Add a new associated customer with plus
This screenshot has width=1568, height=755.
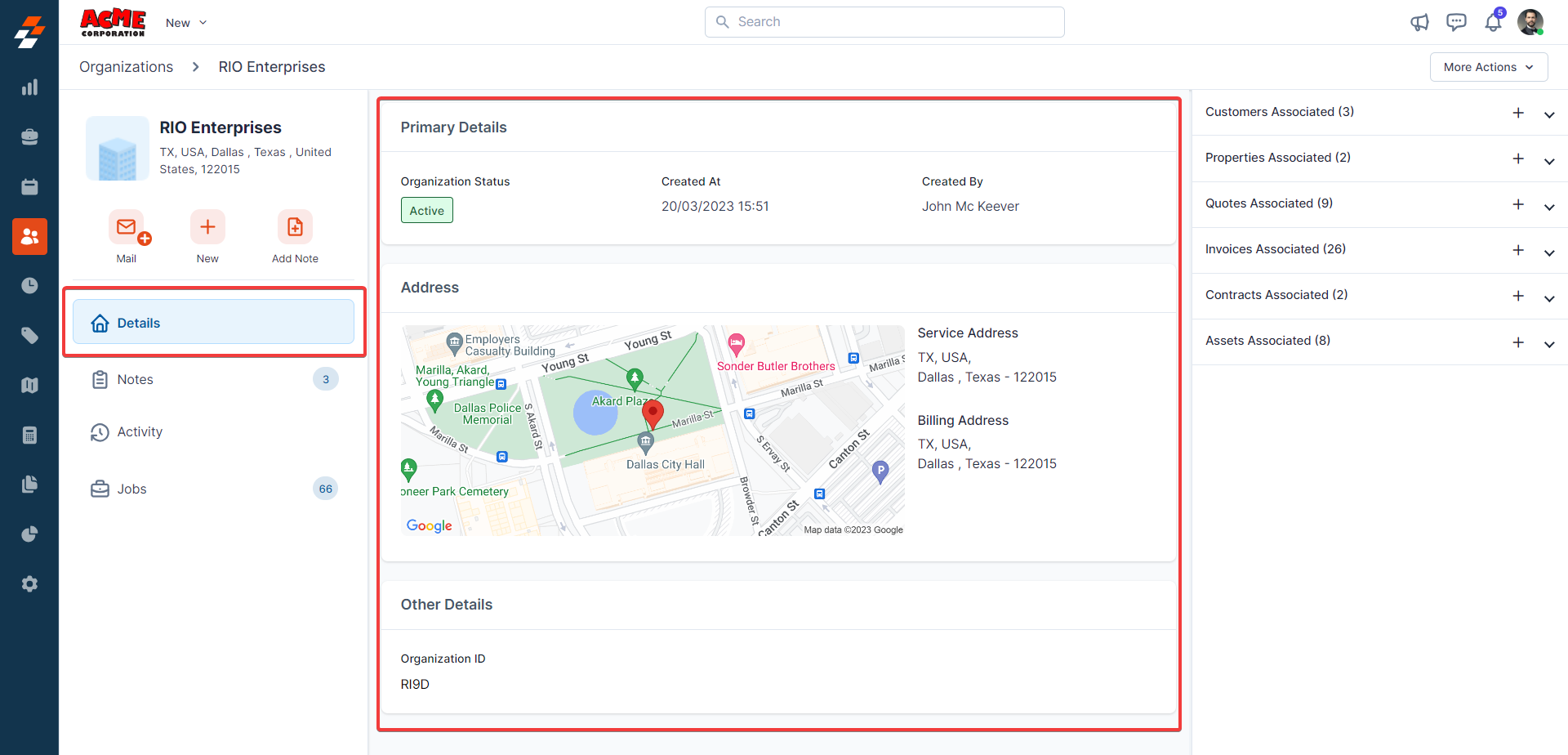tap(1518, 113)
